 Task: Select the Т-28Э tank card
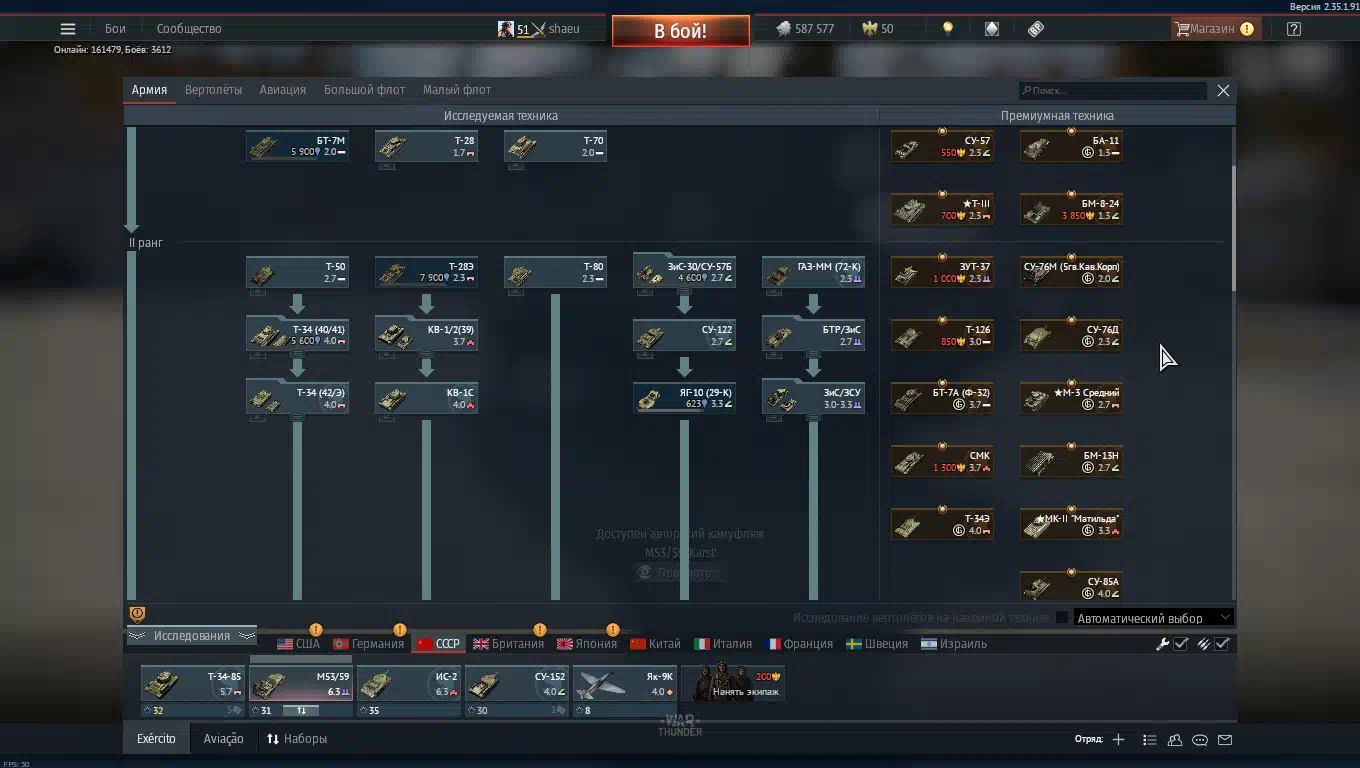426,272
